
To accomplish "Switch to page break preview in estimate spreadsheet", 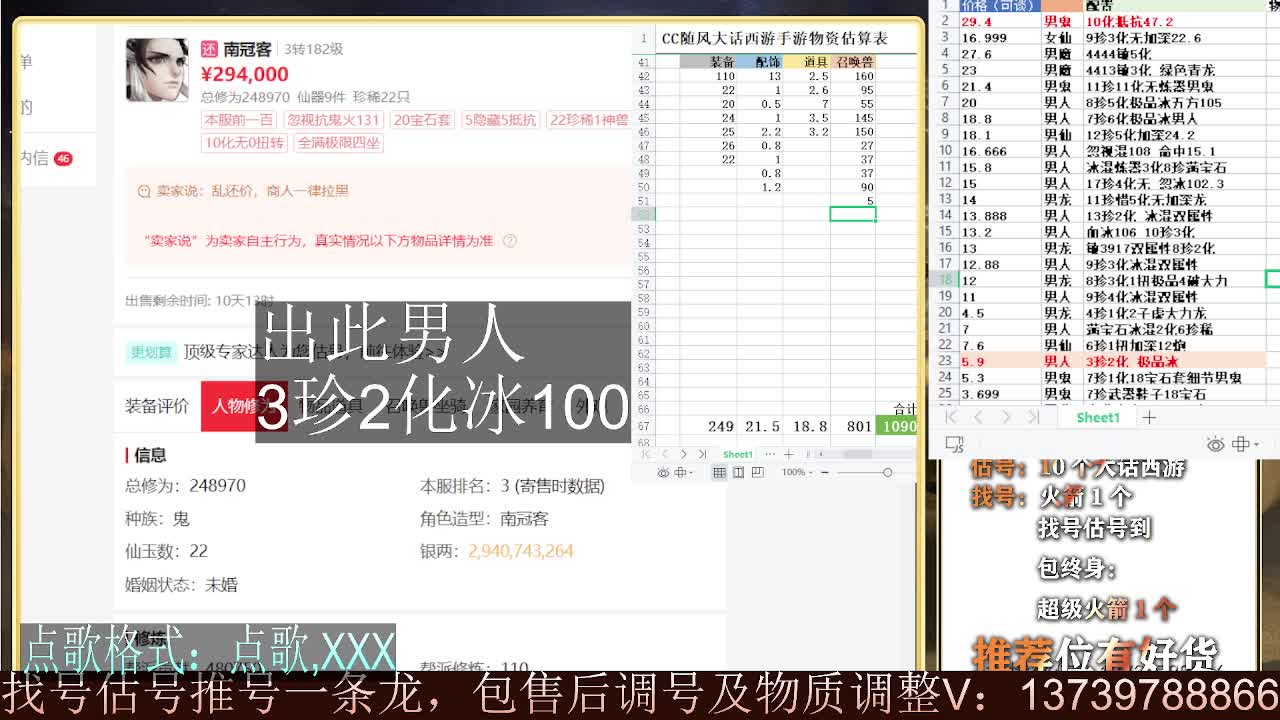I will [x=757, y=473].
